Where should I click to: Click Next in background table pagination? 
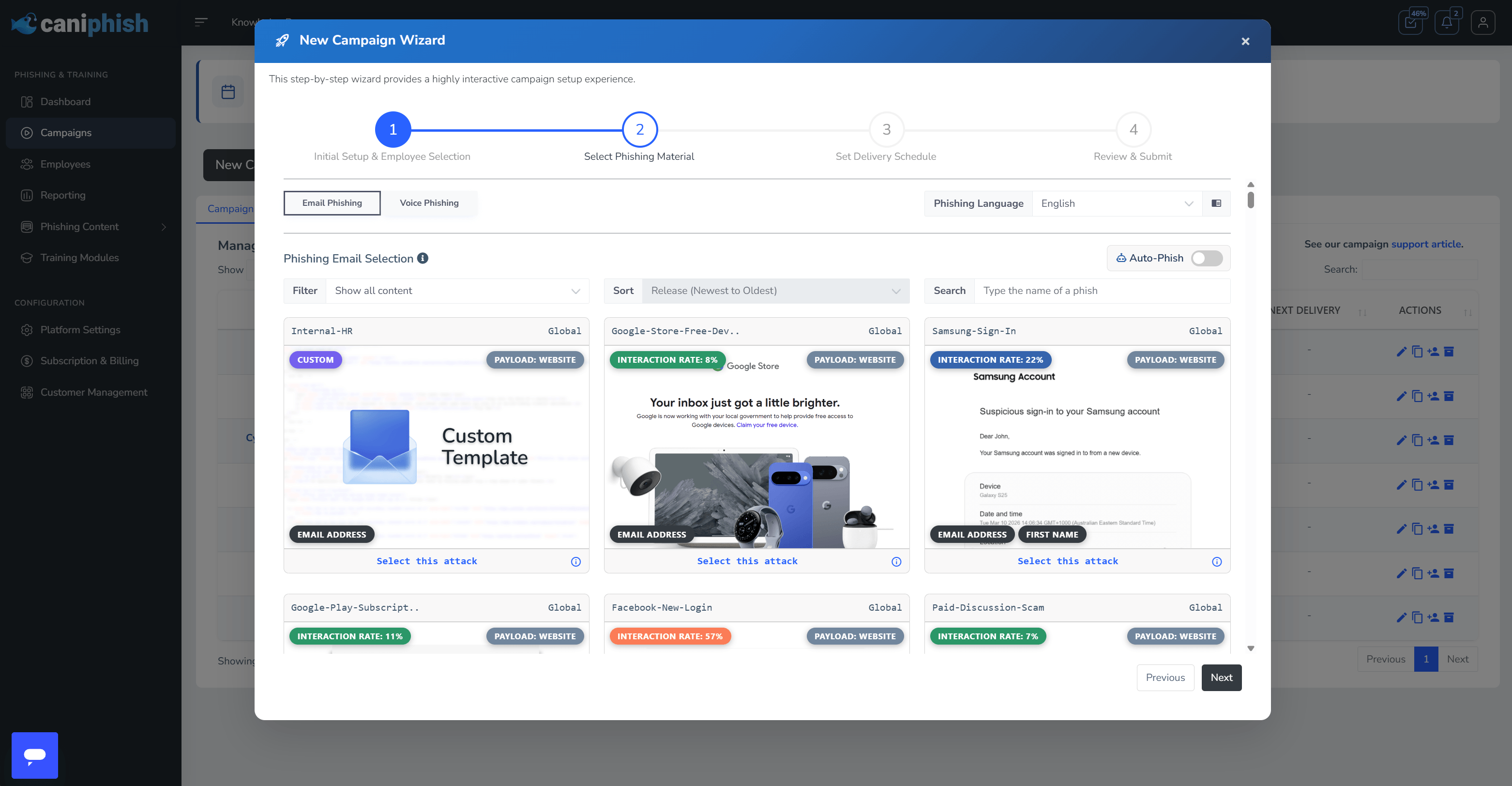point(1457,659)
